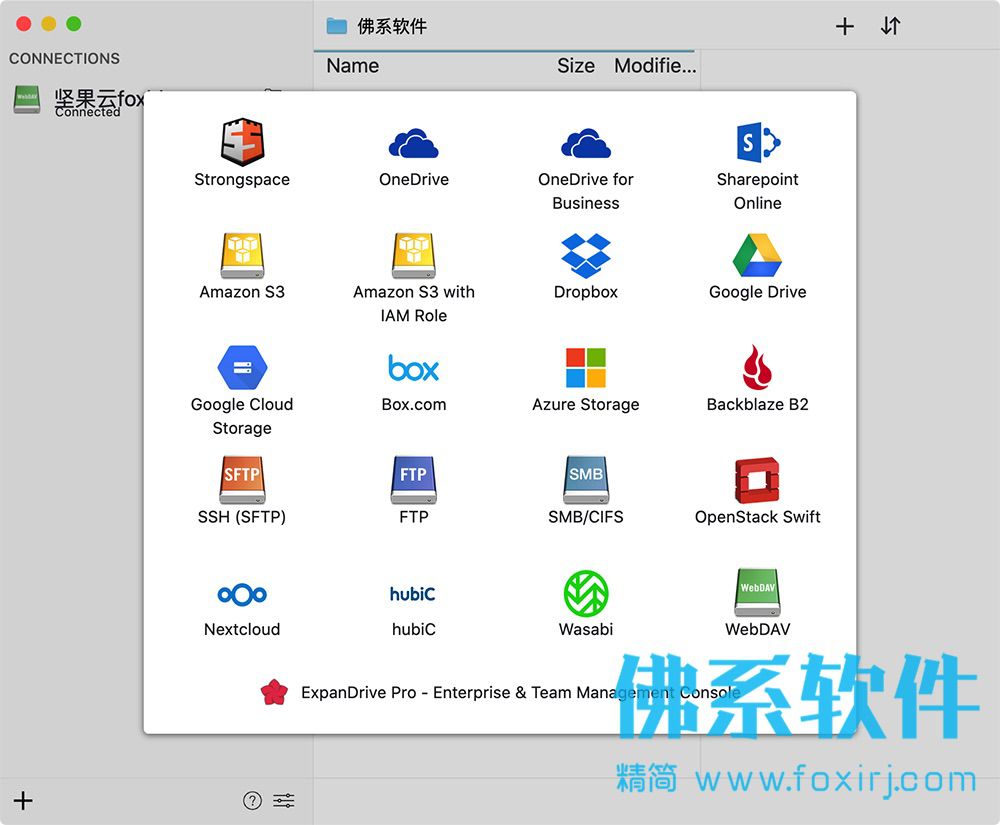The image size is (1000, 825).
Task: Click the CONNECTIONS sidebar heading
Action: coord(64,58)
